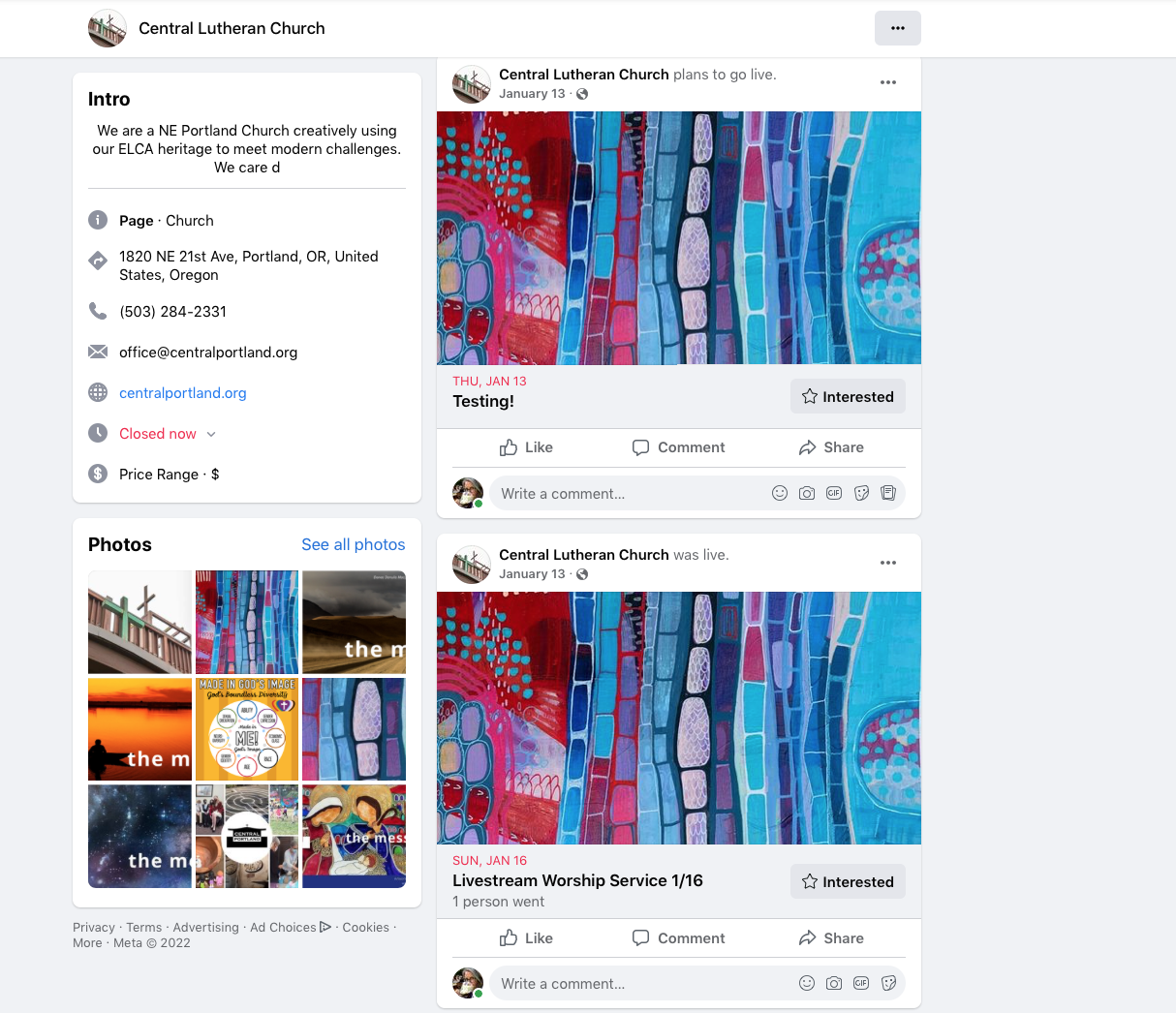Open the cross on bridge photo thumbnail
Viewport: 1176px width, 1013px height.
(x=139, y=622)
